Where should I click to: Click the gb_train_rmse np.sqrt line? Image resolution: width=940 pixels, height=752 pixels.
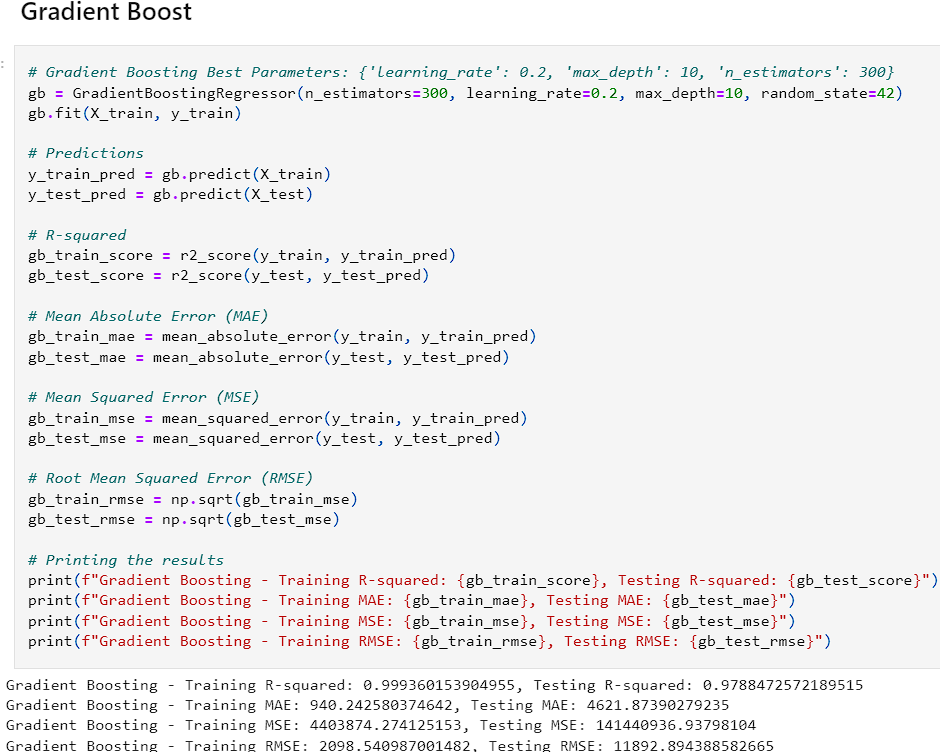click(x=192, y=499)
